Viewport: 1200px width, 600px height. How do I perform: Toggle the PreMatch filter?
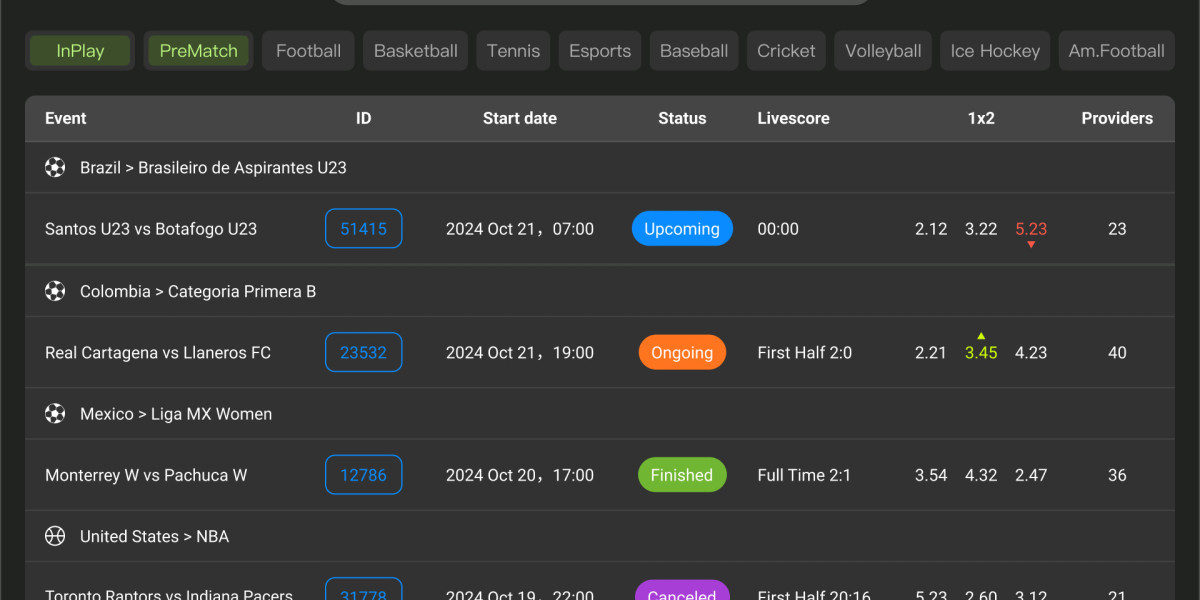198,51
